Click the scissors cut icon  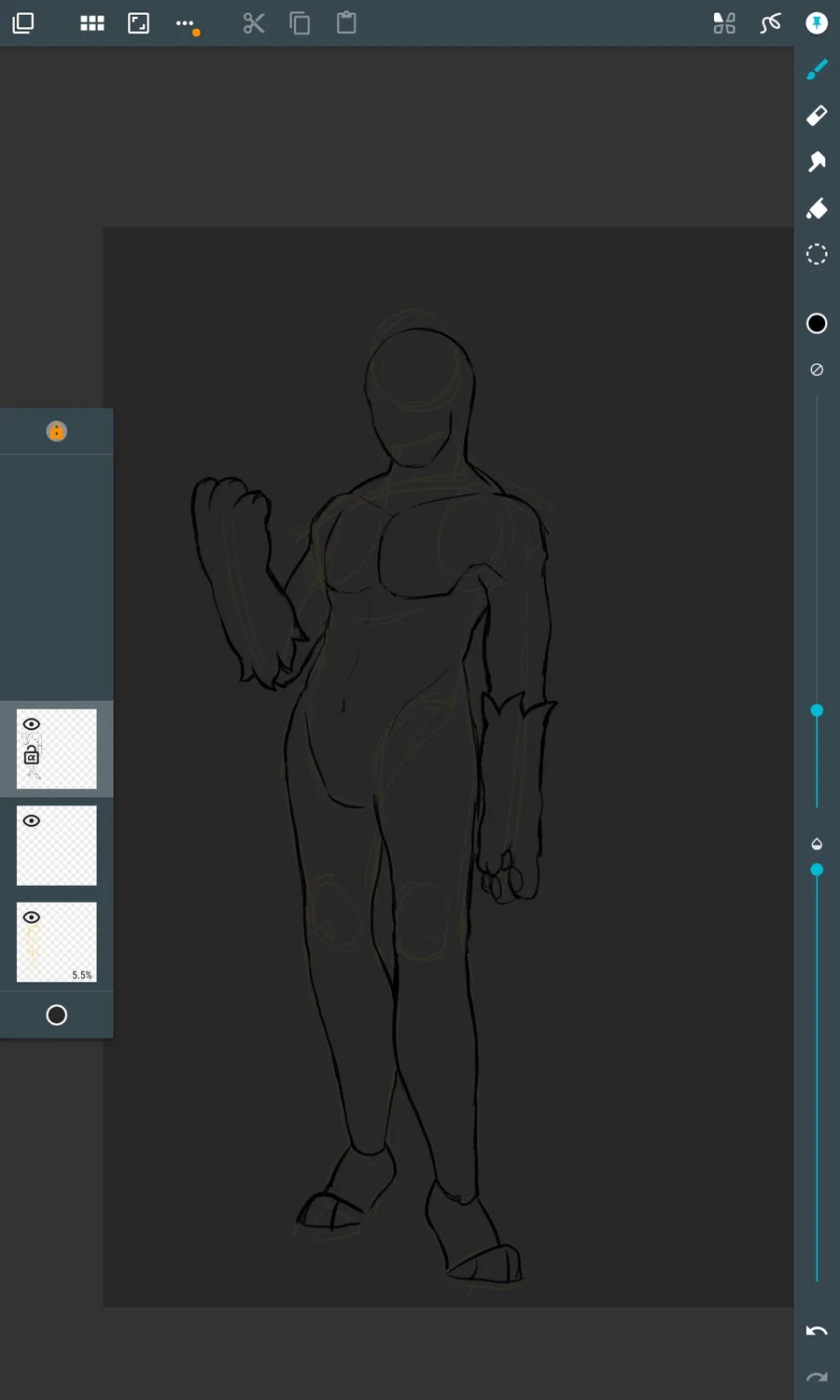254,23
